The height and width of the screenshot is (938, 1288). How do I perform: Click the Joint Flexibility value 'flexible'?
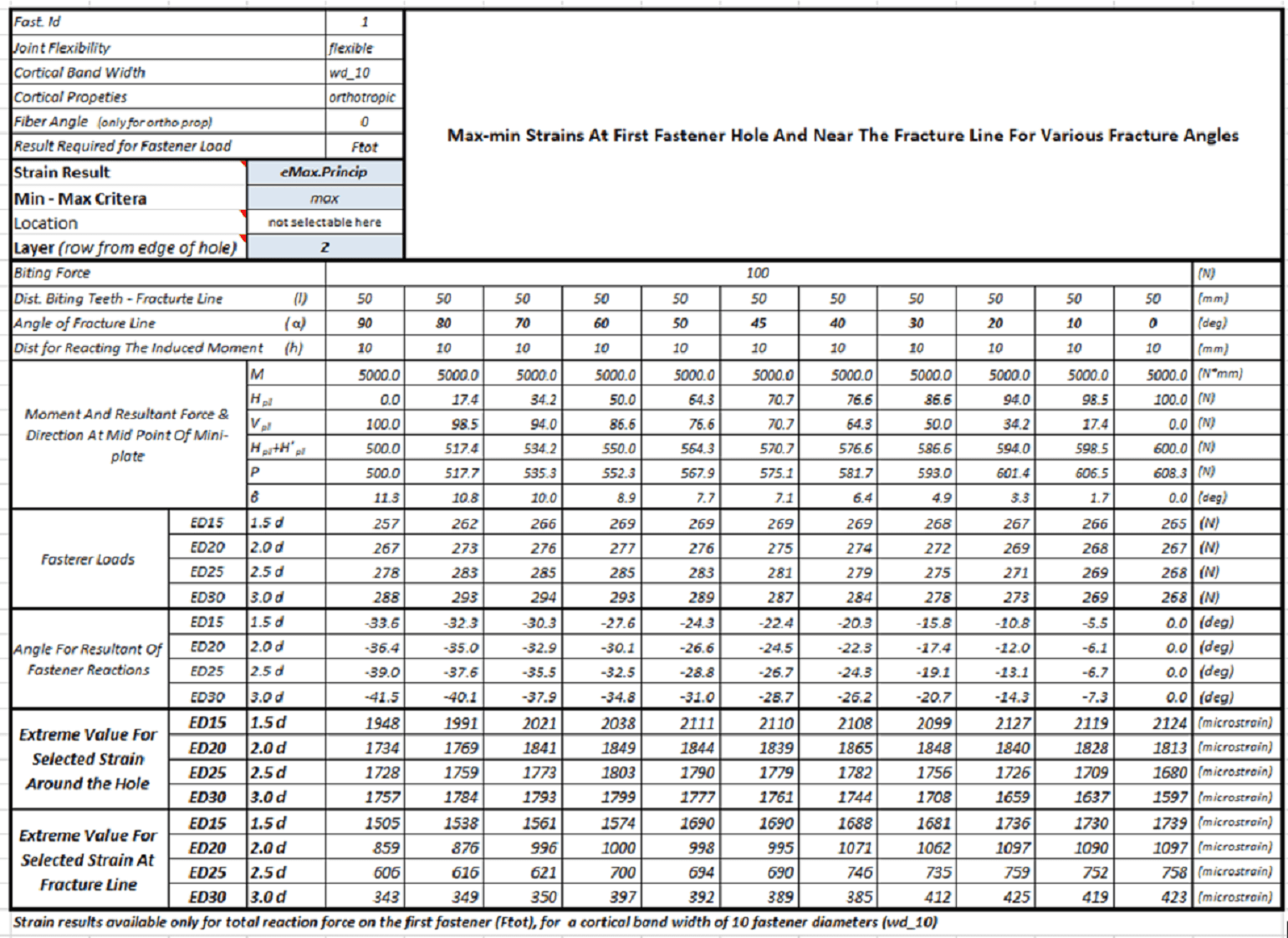point(364,48)
